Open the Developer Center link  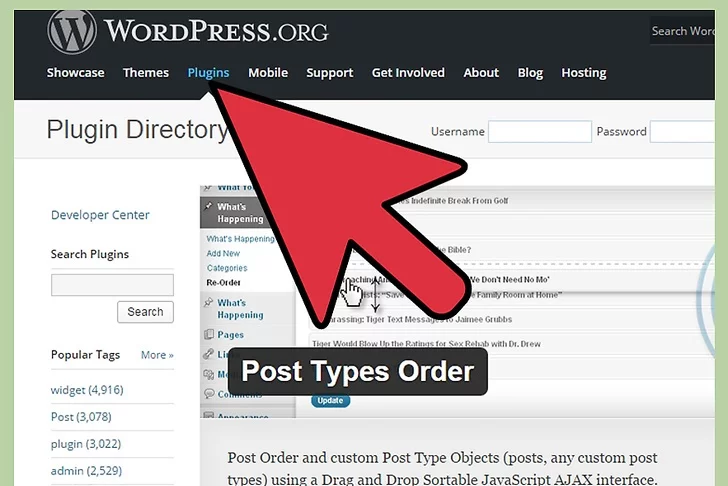click(x=100, y=215)
